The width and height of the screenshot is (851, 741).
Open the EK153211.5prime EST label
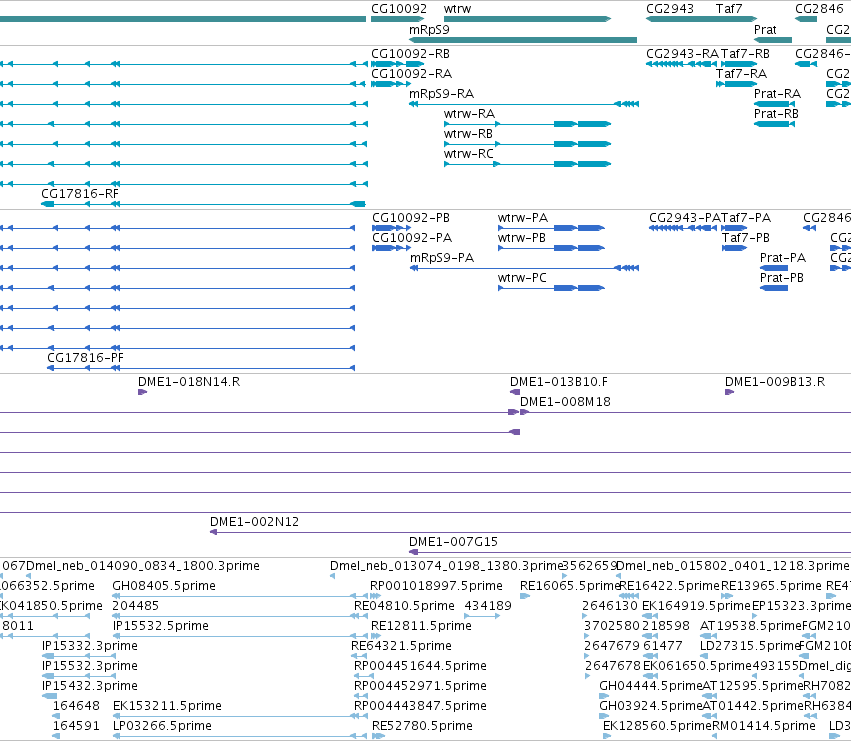click(x=167, y=706)
